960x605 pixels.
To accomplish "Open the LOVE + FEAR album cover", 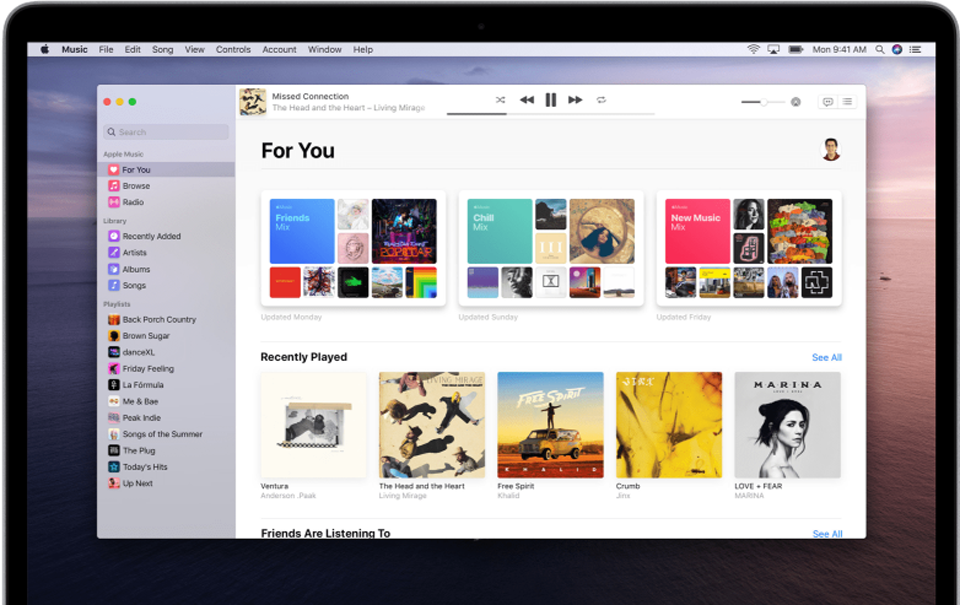I will 787,425.
